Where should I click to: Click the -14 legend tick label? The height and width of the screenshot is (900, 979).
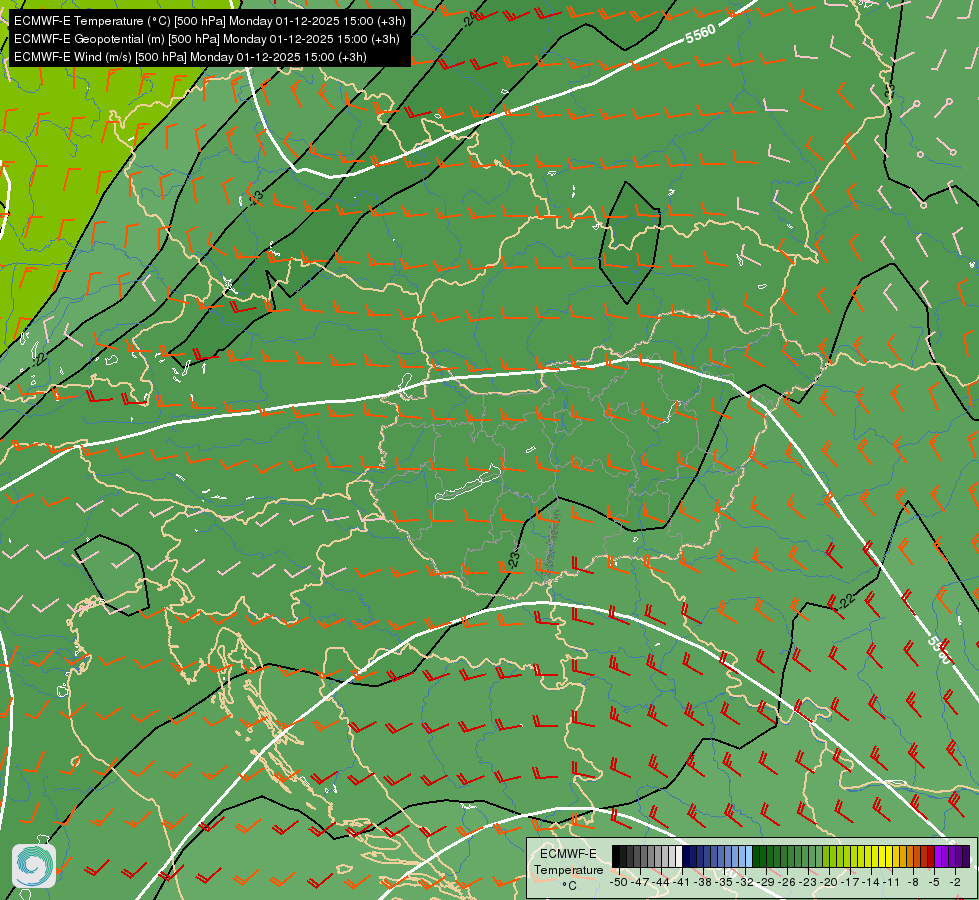coord(871,883)
